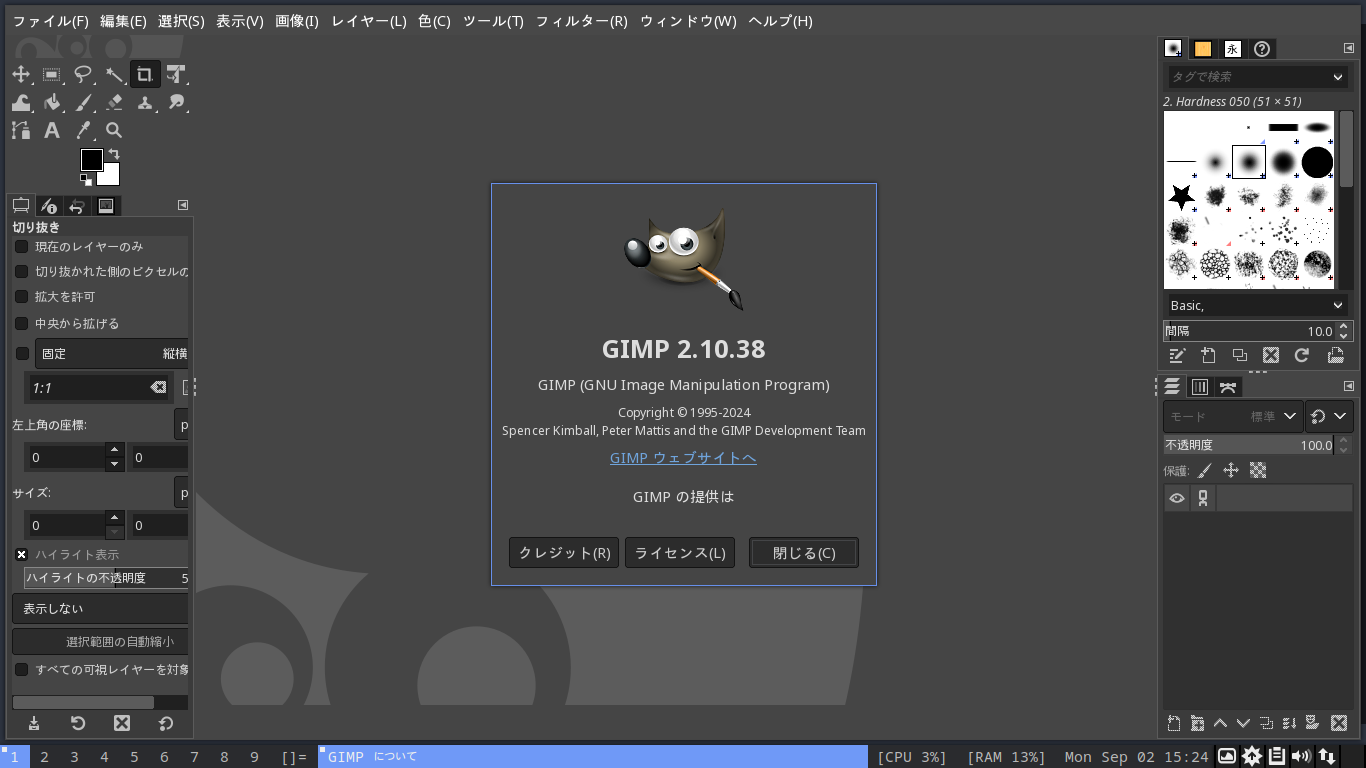Select the Color Picker eyedropper tool
The image size is (1366, 768).
[83, 130]
